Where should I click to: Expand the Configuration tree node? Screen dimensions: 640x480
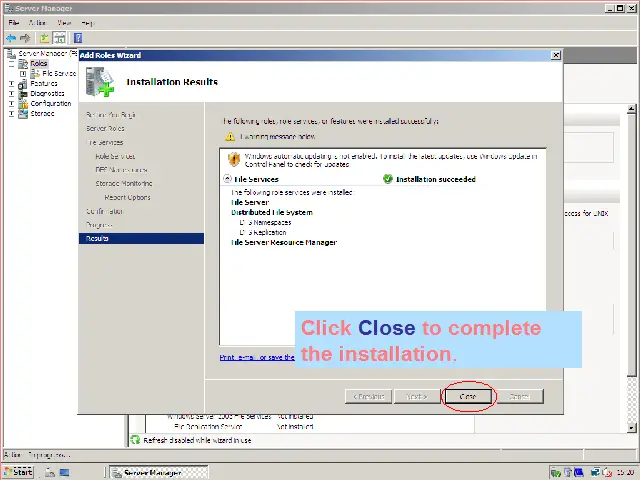(x=11, y=104)
